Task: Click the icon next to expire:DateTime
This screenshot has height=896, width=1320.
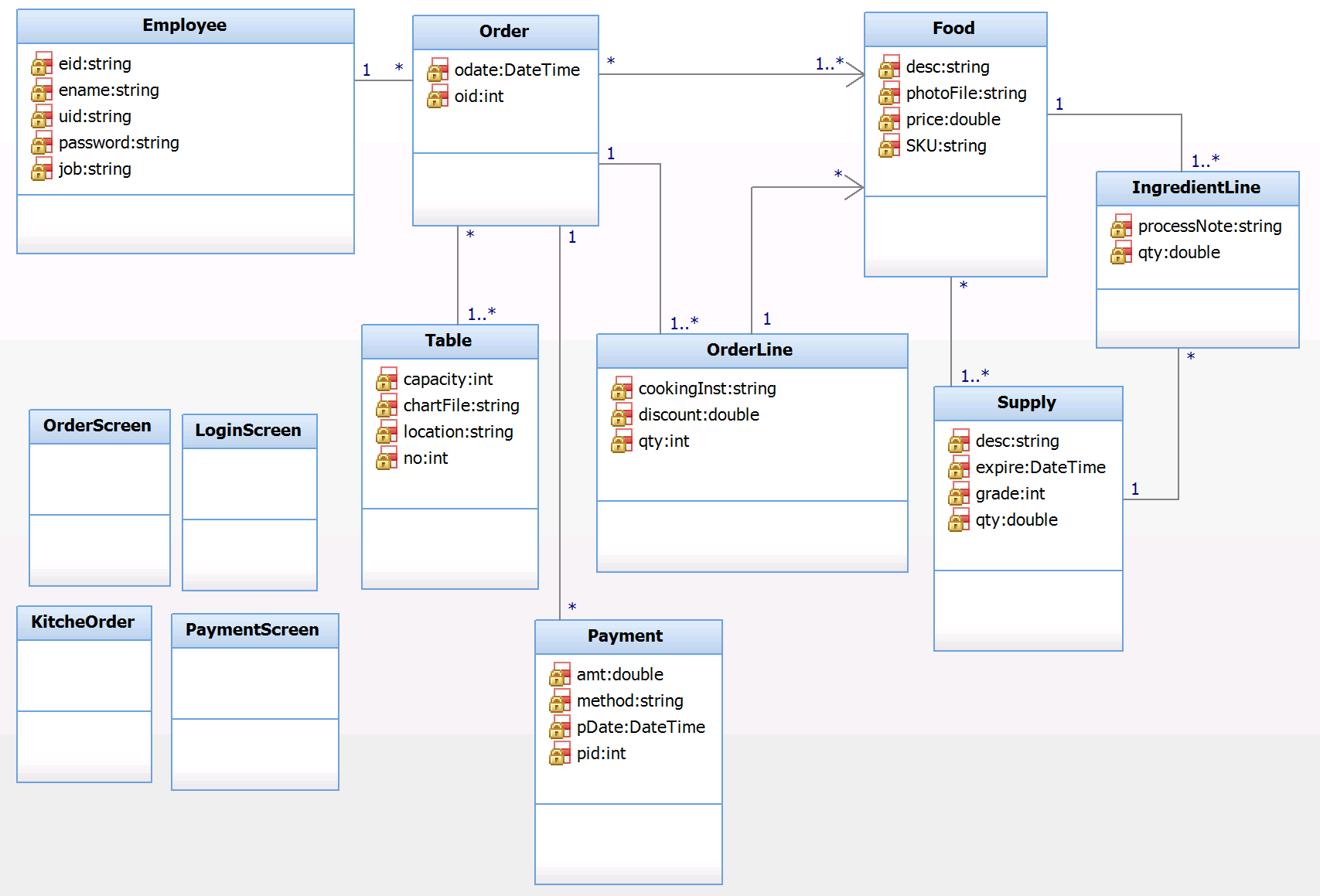Action: click(x=959, y=468)
